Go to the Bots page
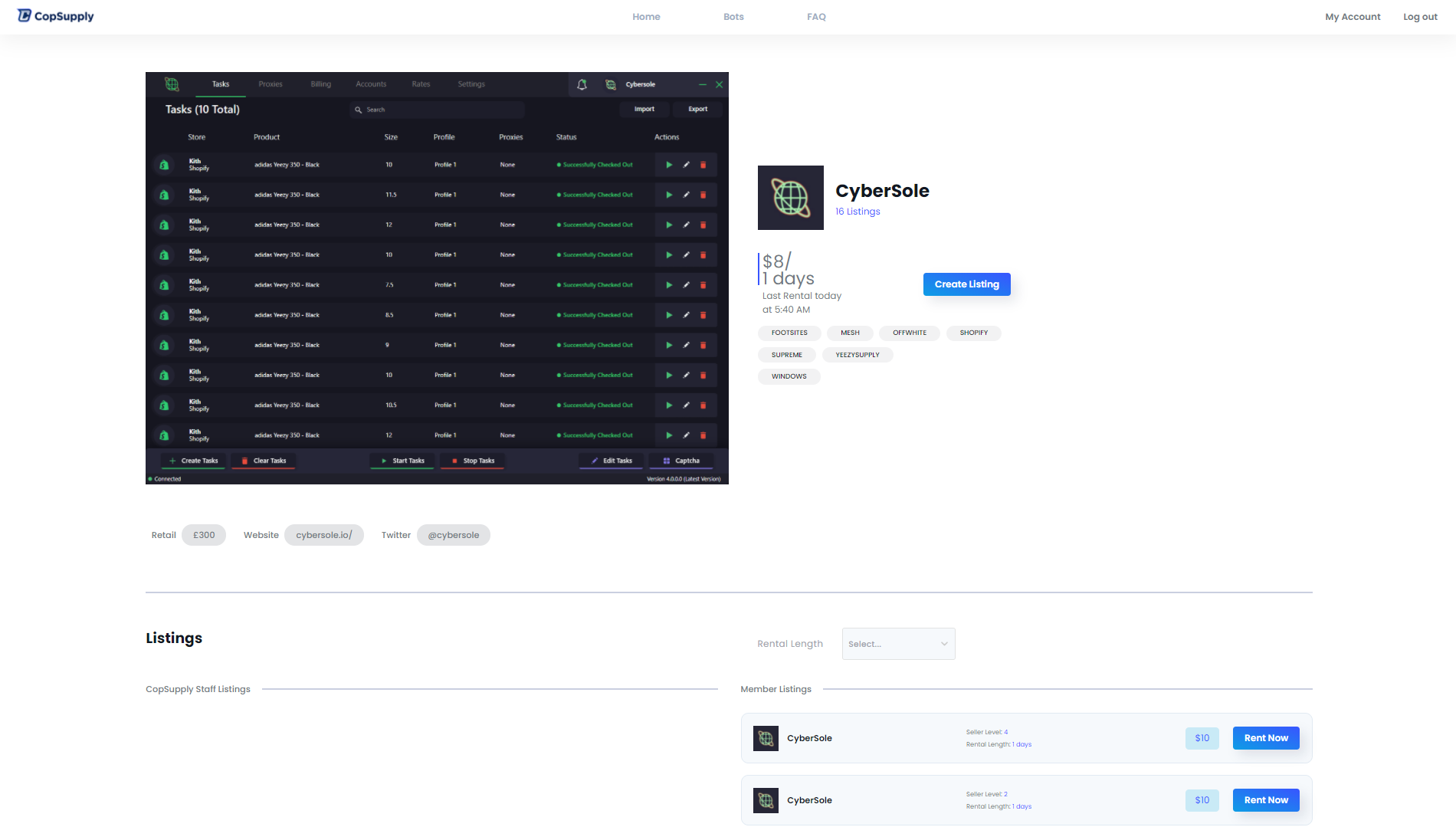Image resolution: width=1456 pixels, height=827 pixels. 733,17
